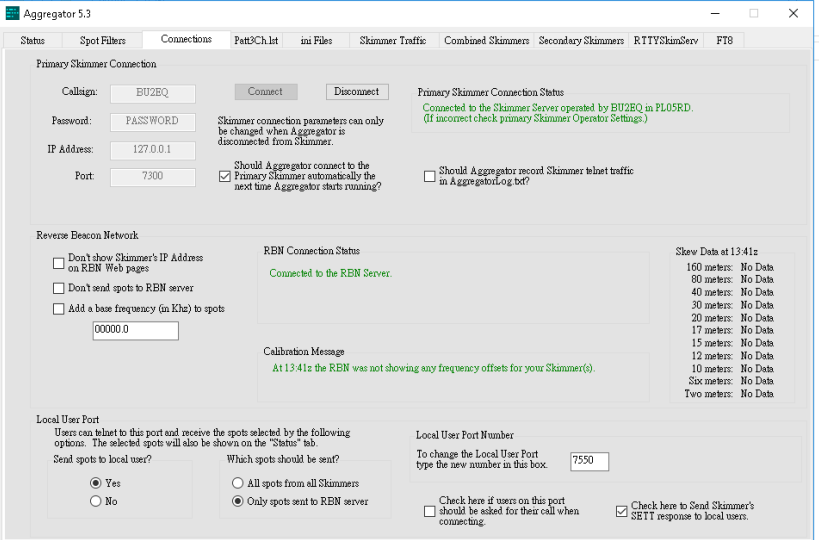The height and width of the screenshot is (540, 819).
Task: Choose All spots from all Skimmers
Action: pos(238,483)
